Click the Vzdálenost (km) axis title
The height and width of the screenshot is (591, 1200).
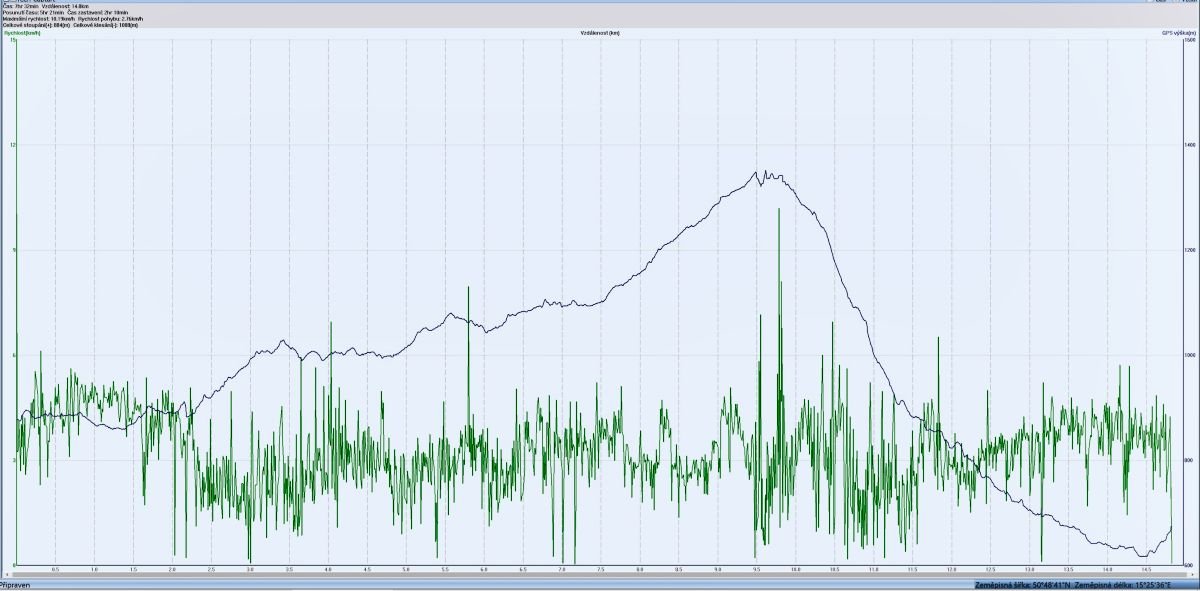[600, 33]
